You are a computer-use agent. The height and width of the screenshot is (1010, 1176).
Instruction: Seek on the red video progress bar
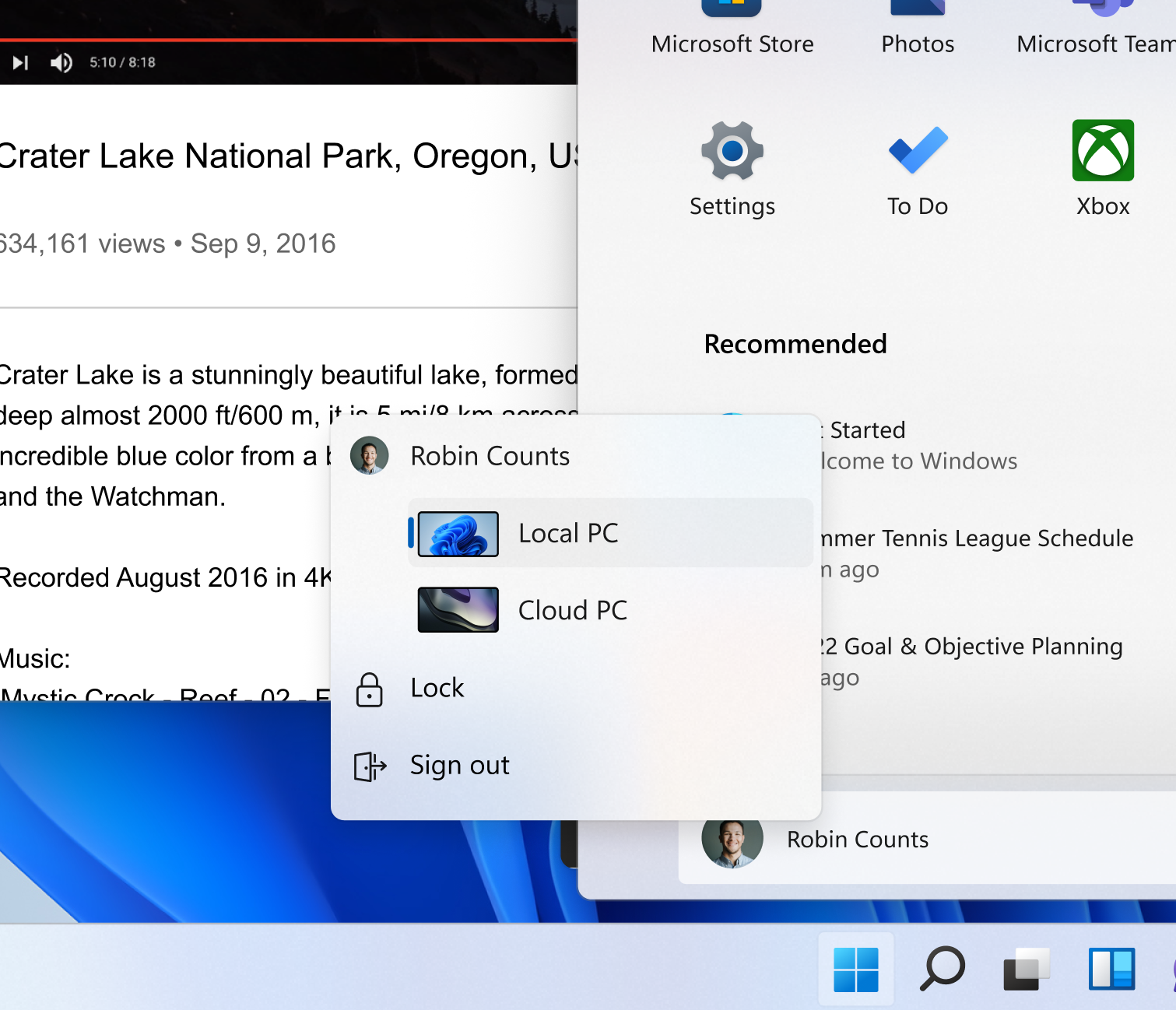point(288,39)
